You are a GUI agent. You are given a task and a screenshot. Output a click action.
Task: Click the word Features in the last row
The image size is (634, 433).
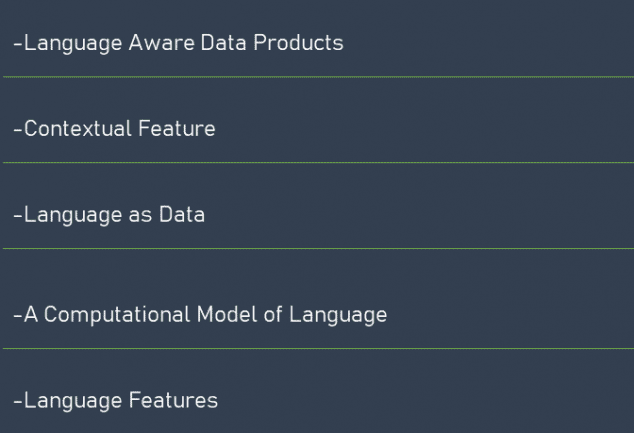pos(173,400)
